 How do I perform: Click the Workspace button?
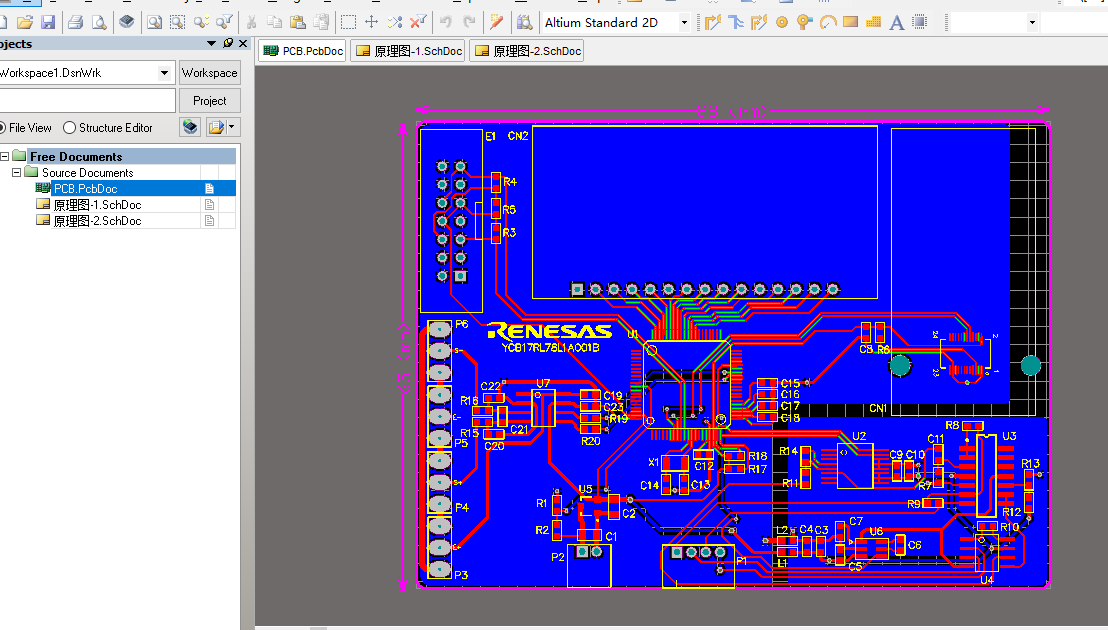209,73
